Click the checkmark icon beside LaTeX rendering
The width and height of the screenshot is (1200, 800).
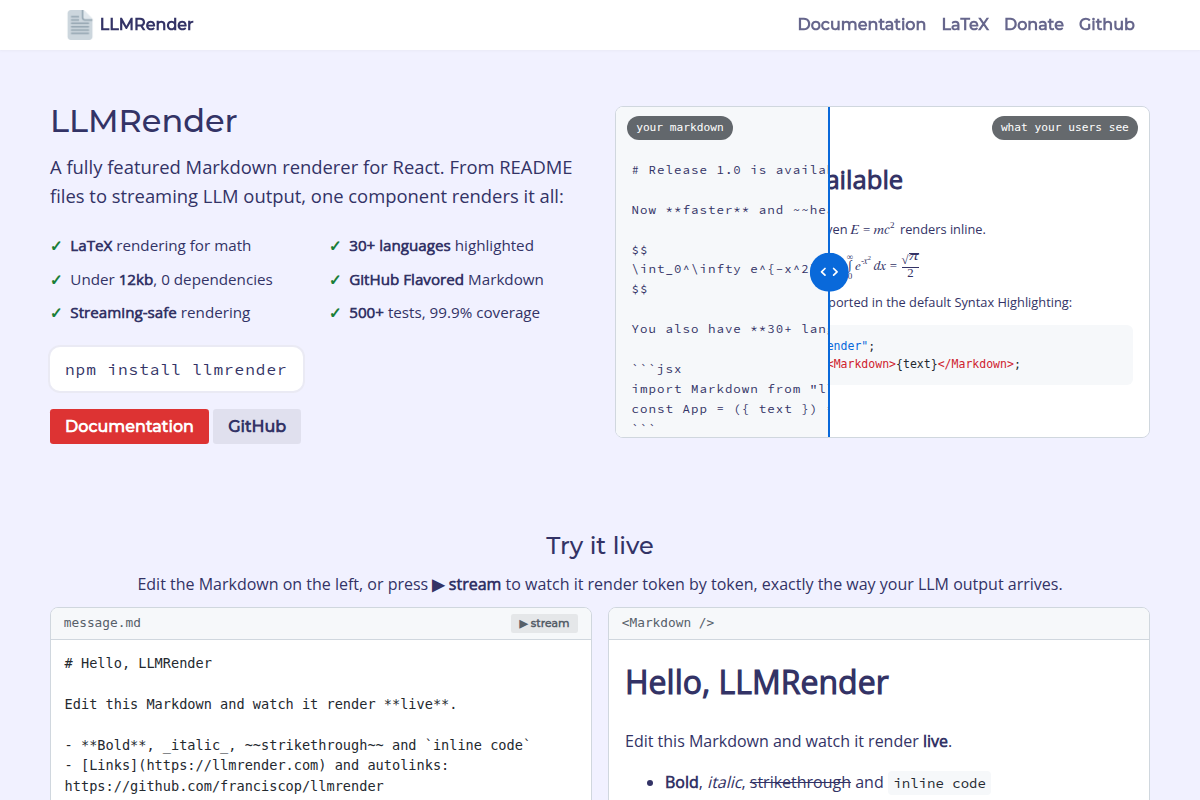coord(56,246)
